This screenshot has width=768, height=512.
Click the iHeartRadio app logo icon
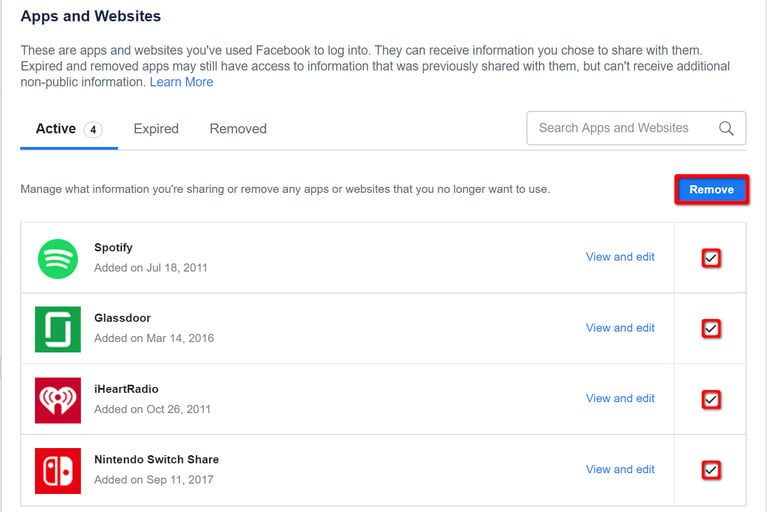tap(58, 400)
